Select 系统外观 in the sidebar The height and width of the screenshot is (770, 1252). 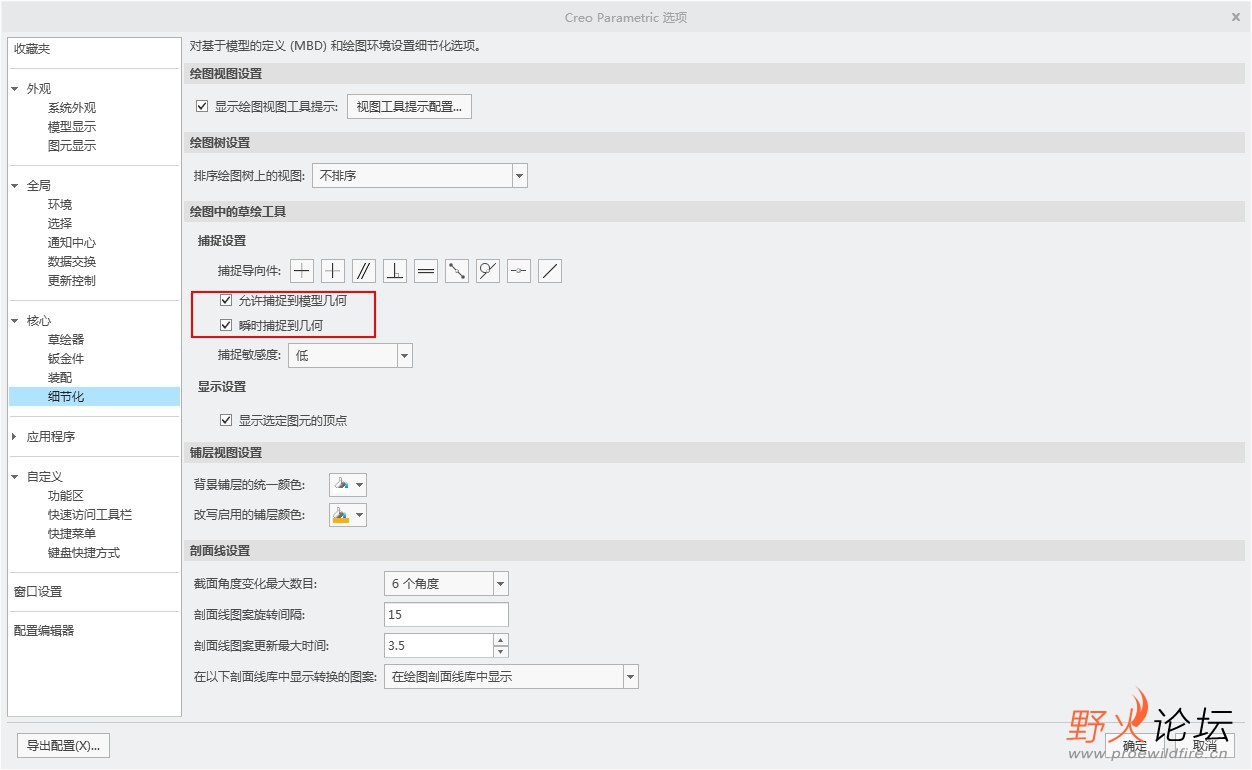72,108
